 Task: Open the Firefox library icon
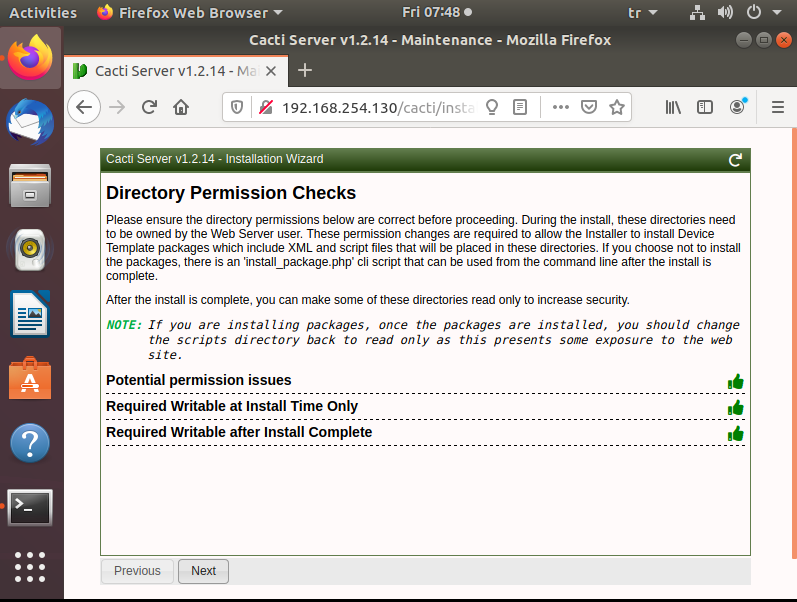pyautogui.click(x=673, y=107)
